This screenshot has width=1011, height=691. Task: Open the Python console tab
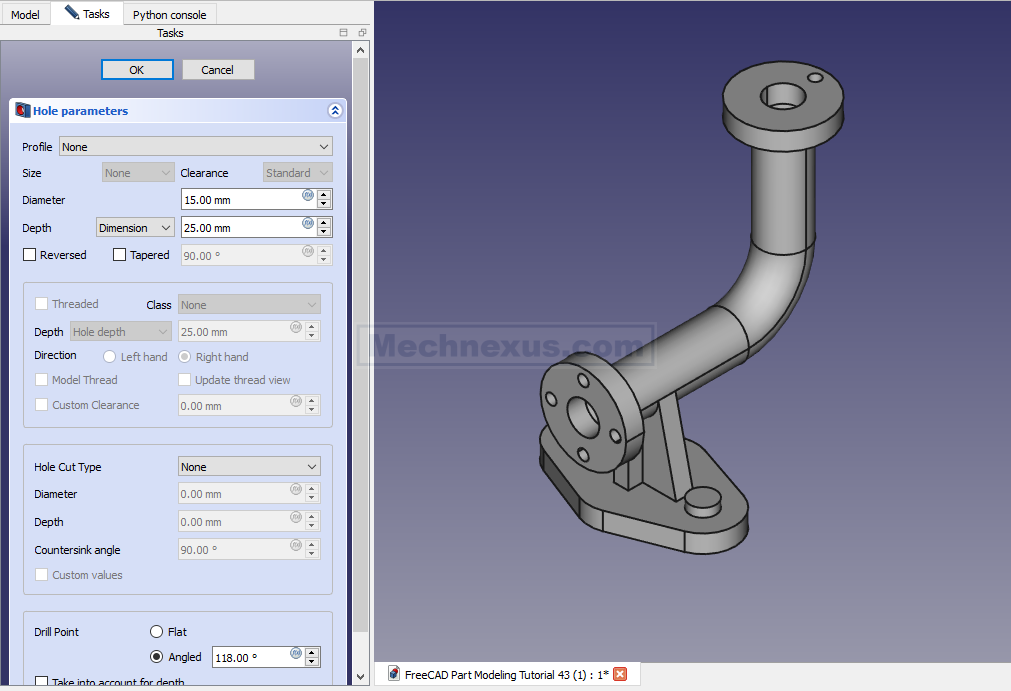click(x=169, y=15)
